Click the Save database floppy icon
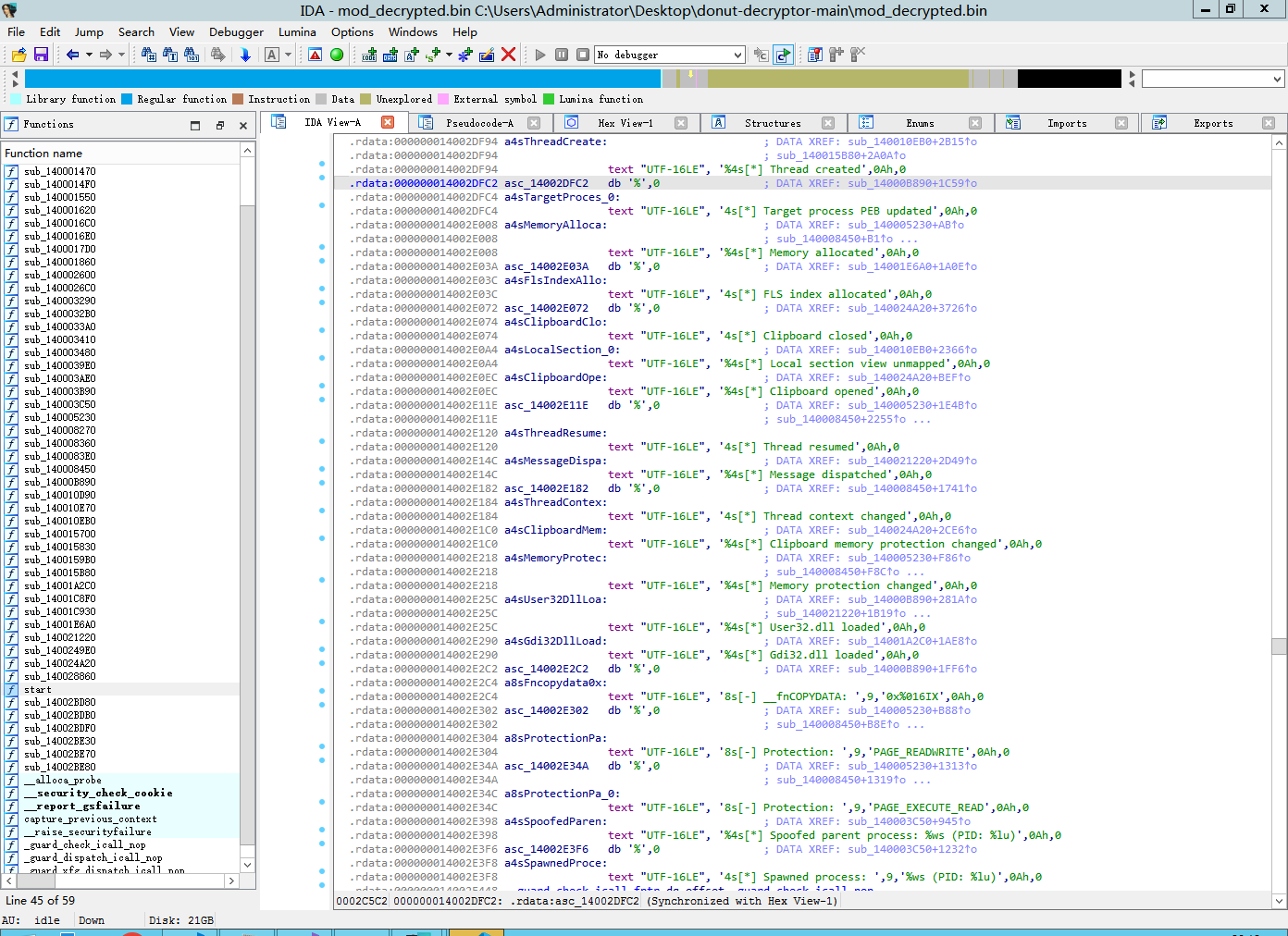 click(41, 55)
